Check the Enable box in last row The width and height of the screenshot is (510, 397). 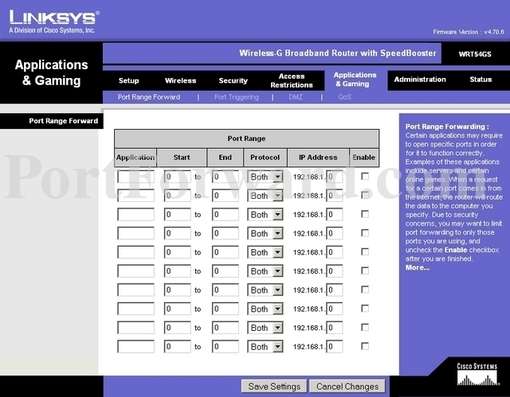point(365,346)
